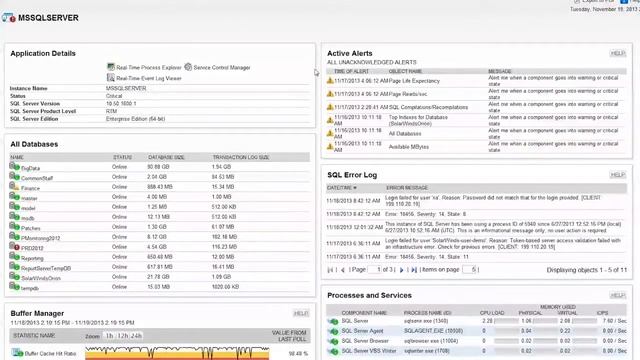Open the PRD2012 database link
The height and width of the screenshot is (360, 640).
[x=32, y=248]
